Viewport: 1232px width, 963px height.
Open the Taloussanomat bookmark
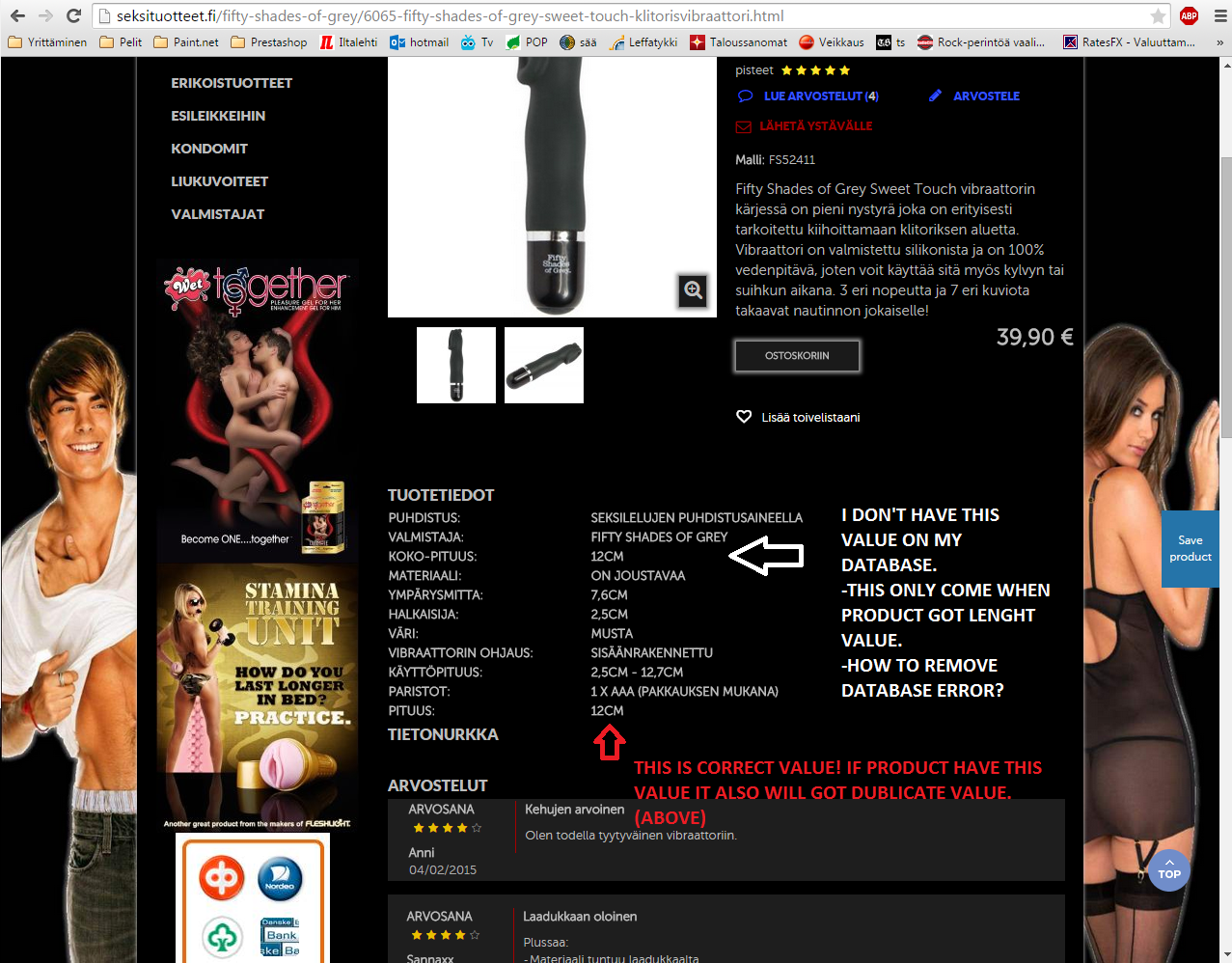(x=739, y=42)
